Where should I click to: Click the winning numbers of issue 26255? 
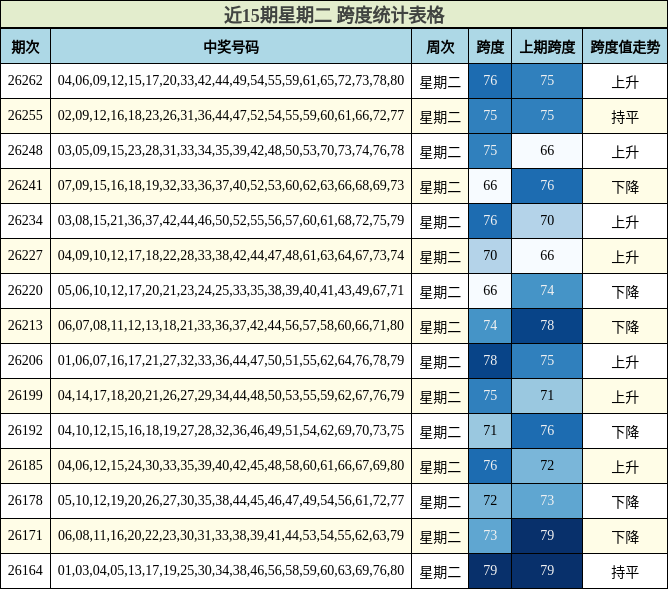tap(231, 115)
